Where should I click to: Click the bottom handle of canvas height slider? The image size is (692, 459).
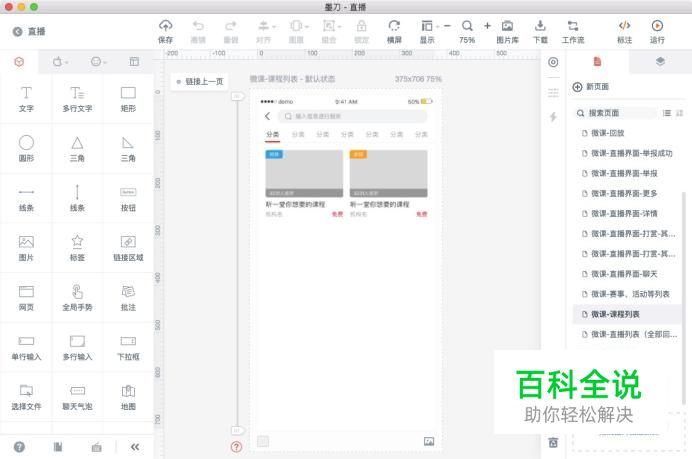237,430
